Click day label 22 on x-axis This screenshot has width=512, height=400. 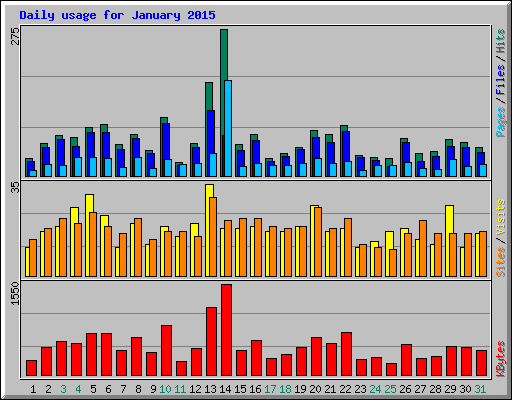click(345, 389)
